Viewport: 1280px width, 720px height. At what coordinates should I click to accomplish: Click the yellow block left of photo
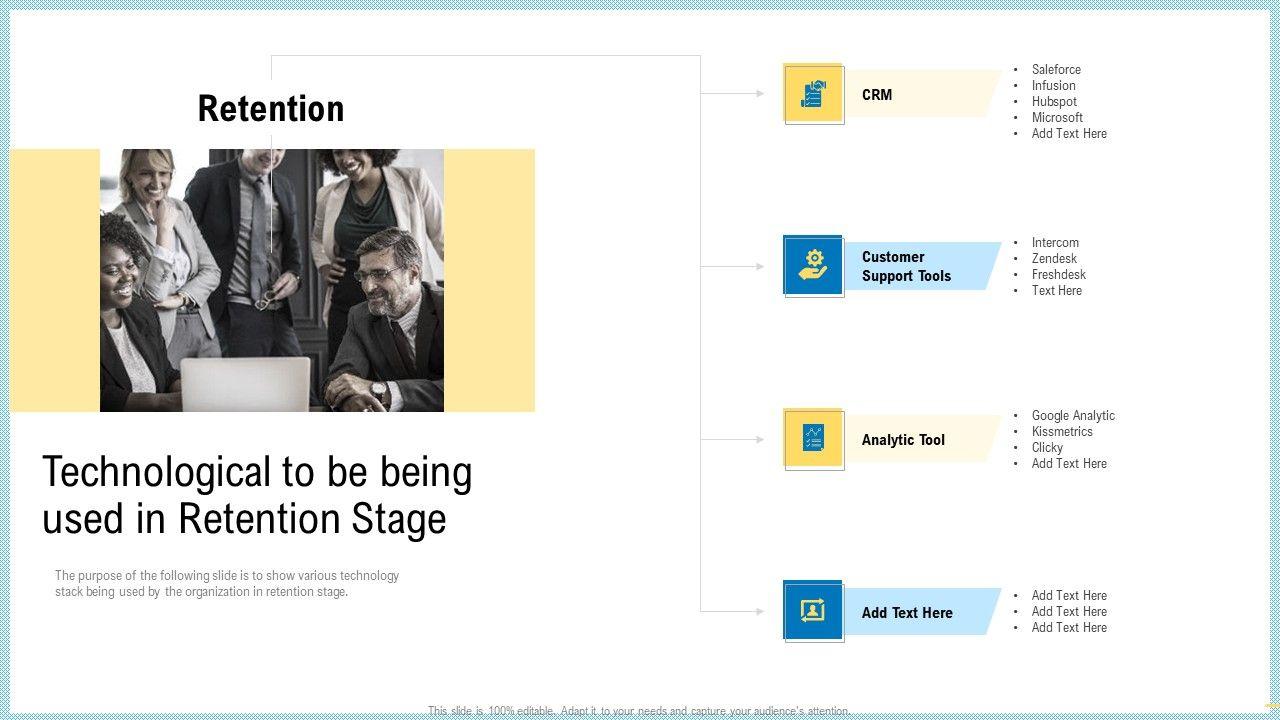point(55,280)
